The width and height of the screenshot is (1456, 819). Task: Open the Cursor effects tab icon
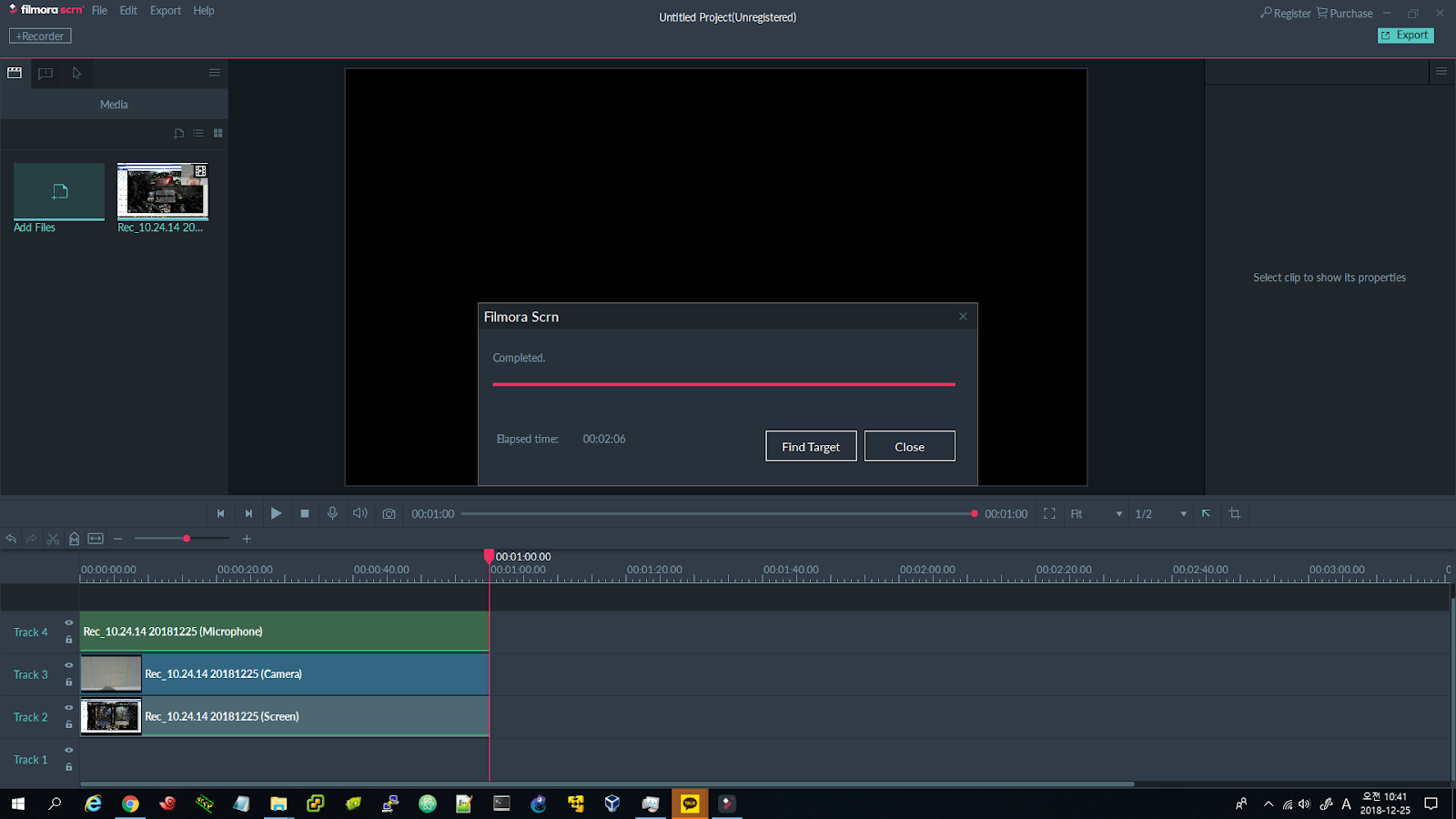pyautogui.click(x=76, y=73)
